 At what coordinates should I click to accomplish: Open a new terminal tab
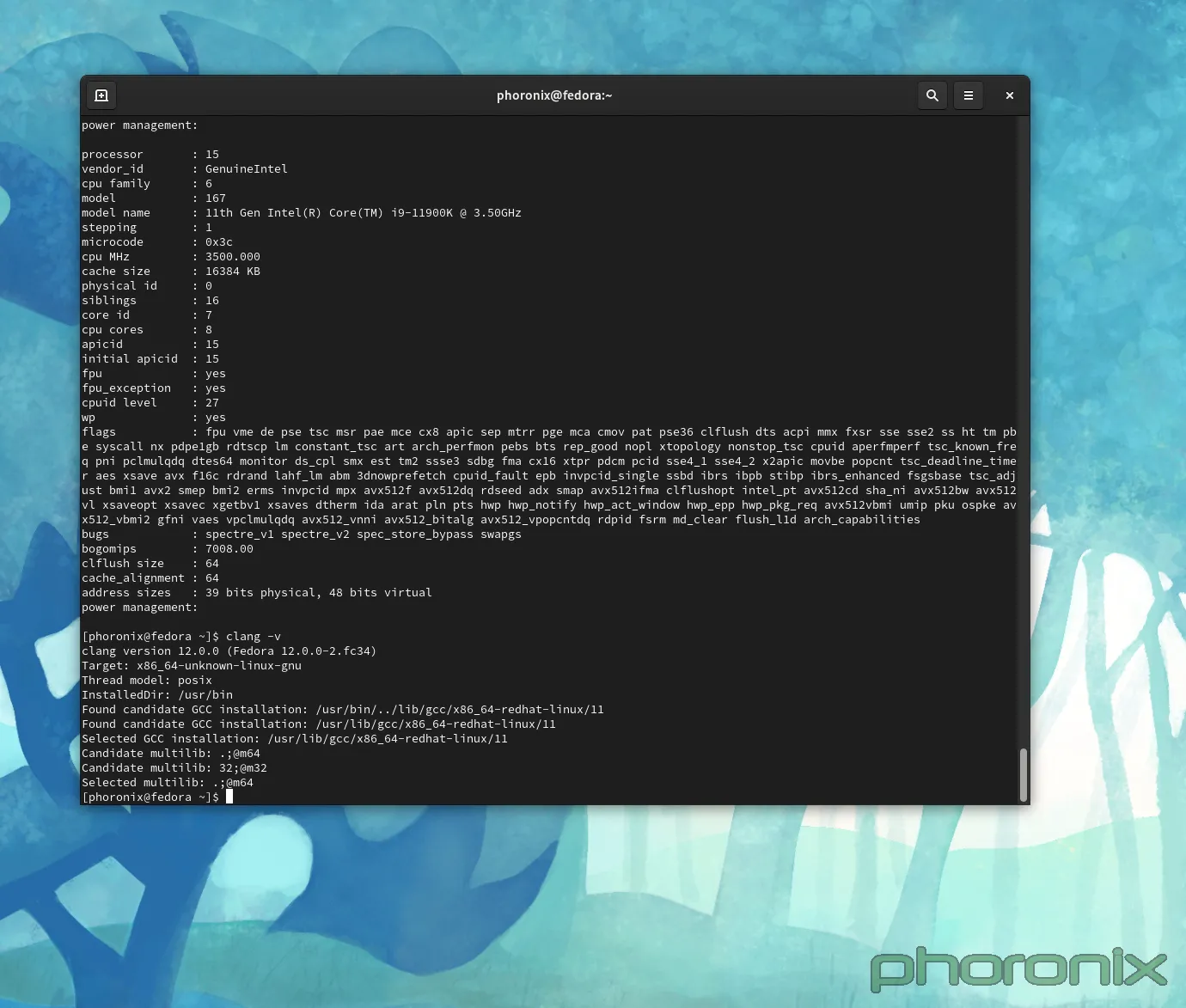101,95
